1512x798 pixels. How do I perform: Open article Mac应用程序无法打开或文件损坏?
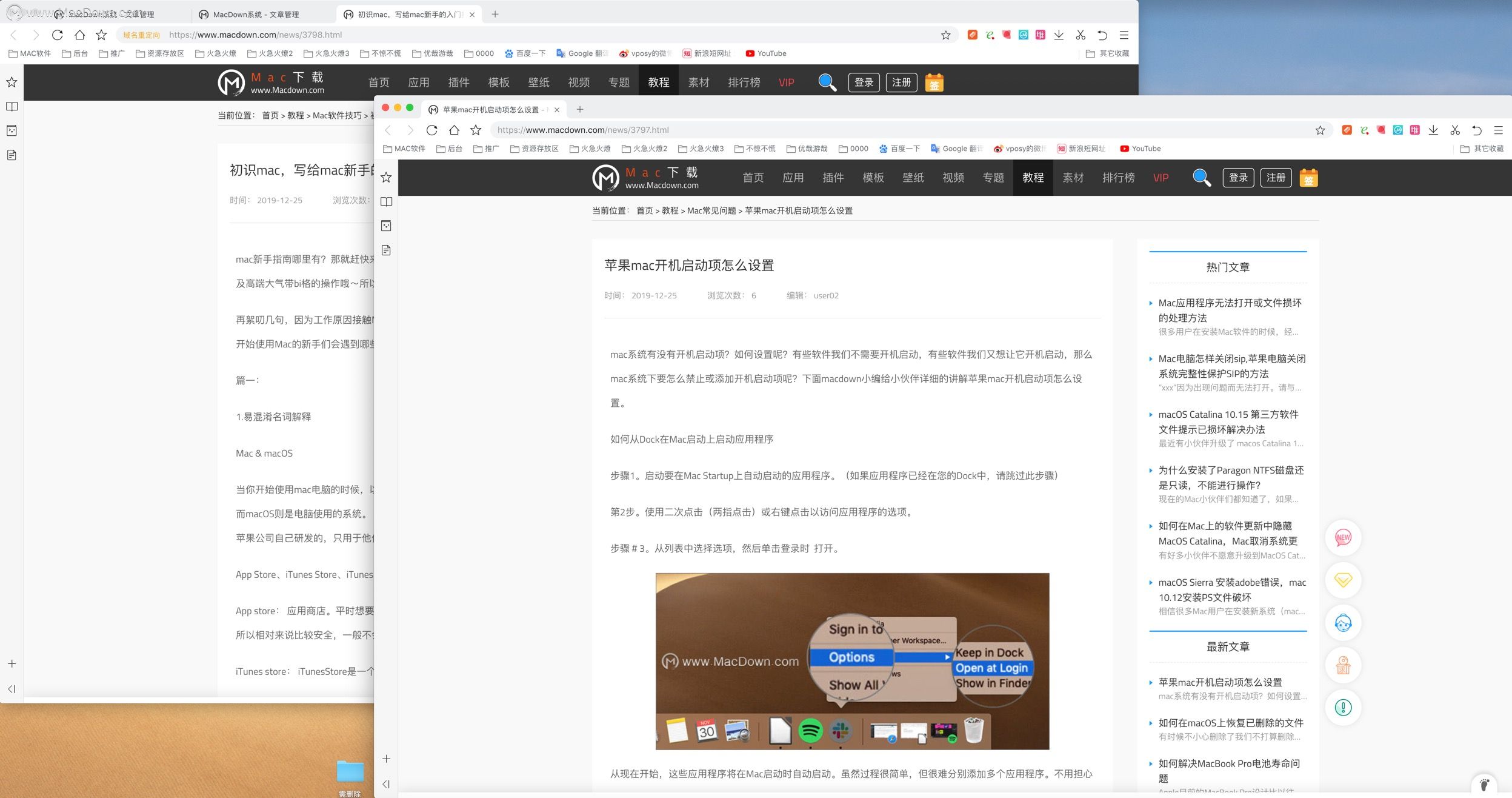(x=1230, y=310)
